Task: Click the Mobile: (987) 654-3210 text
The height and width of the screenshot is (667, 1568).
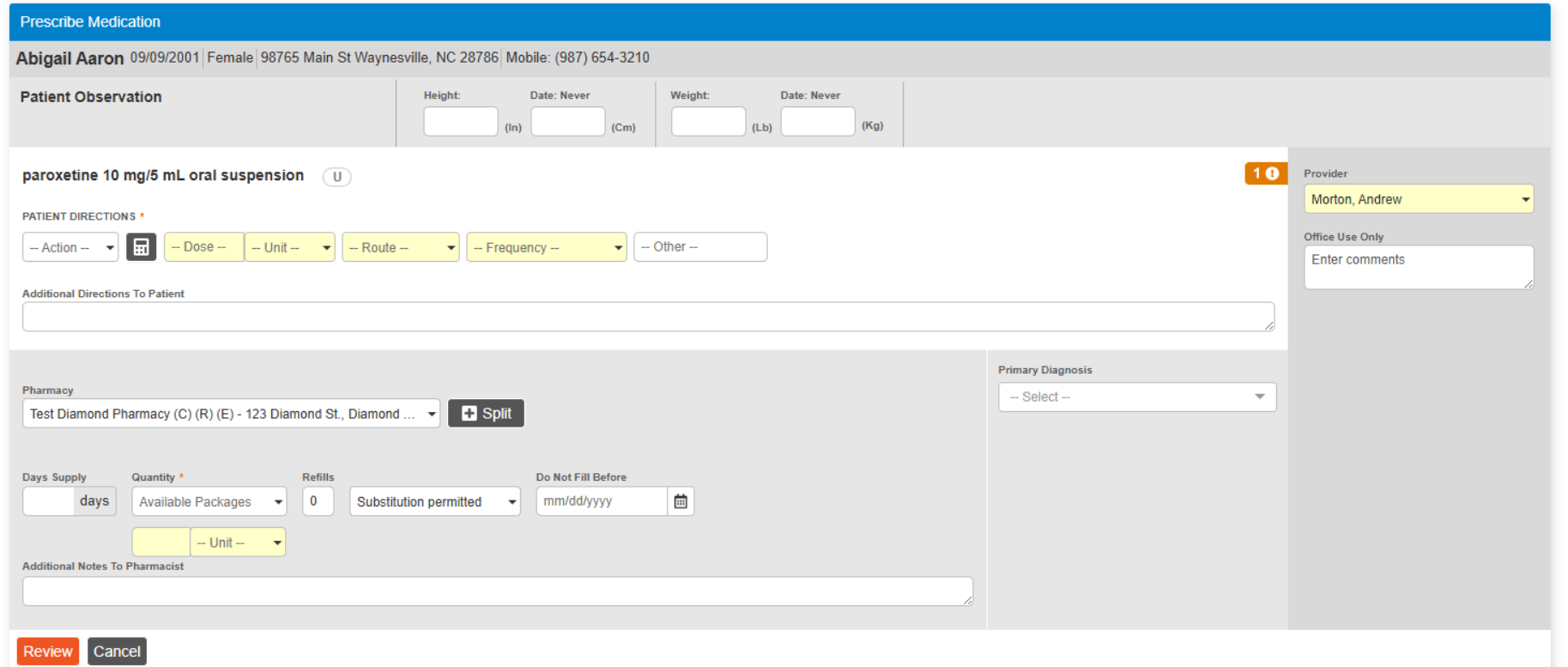Action: [578, 58]
